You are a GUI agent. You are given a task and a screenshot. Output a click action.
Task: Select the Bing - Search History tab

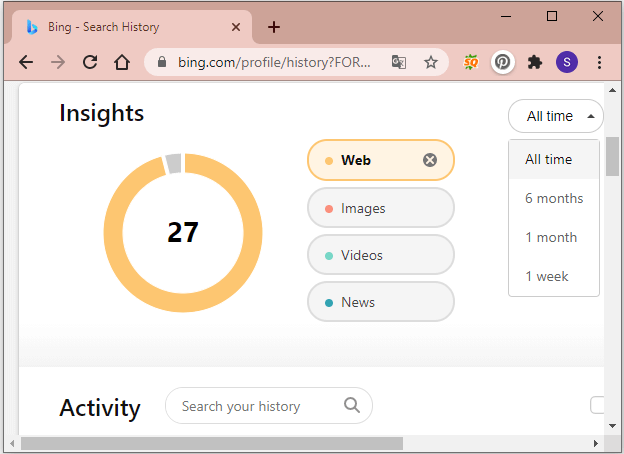132,27
